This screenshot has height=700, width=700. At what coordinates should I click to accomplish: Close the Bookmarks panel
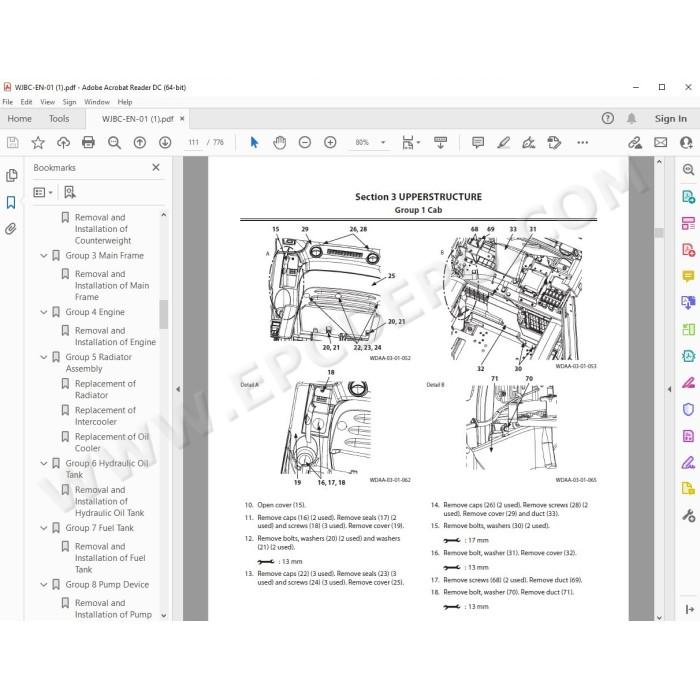pyautogui.click(x=156, y=167)
